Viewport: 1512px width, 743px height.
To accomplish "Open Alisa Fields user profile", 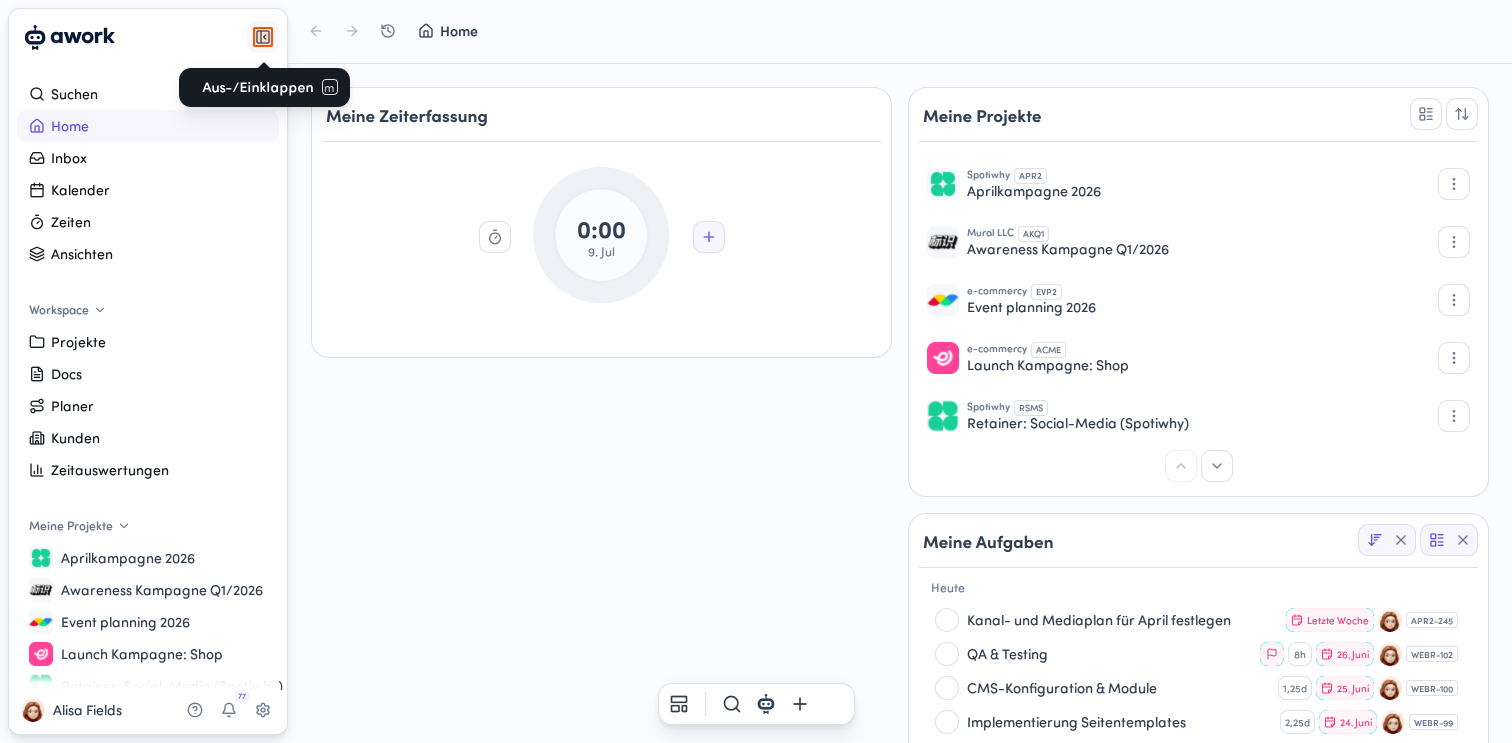I will pyautogui.click(x=73, y=710).
